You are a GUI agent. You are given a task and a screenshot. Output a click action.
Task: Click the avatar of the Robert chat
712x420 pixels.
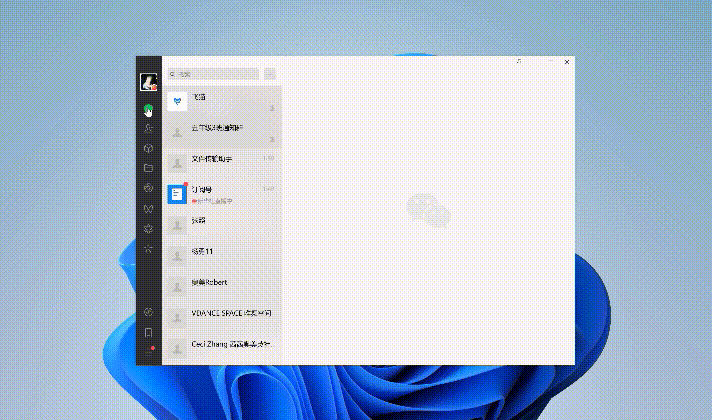177,287
